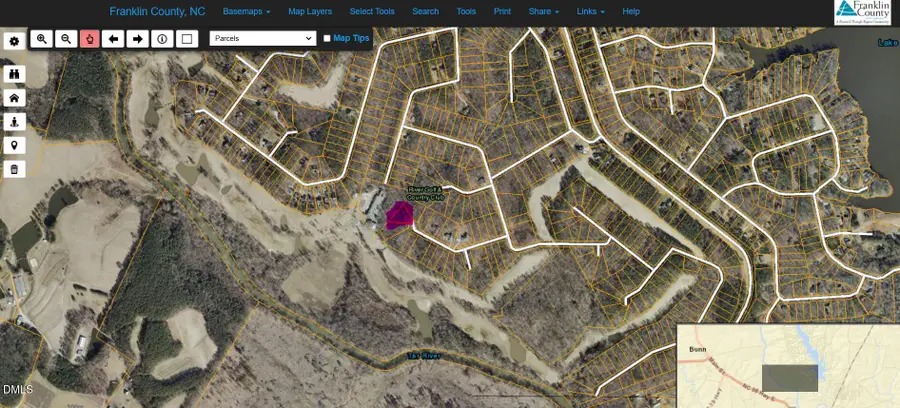This screenshot has height=408, width=900.
Task: Click the Help link
Action: pyautogui.click(x=631, y=11)
